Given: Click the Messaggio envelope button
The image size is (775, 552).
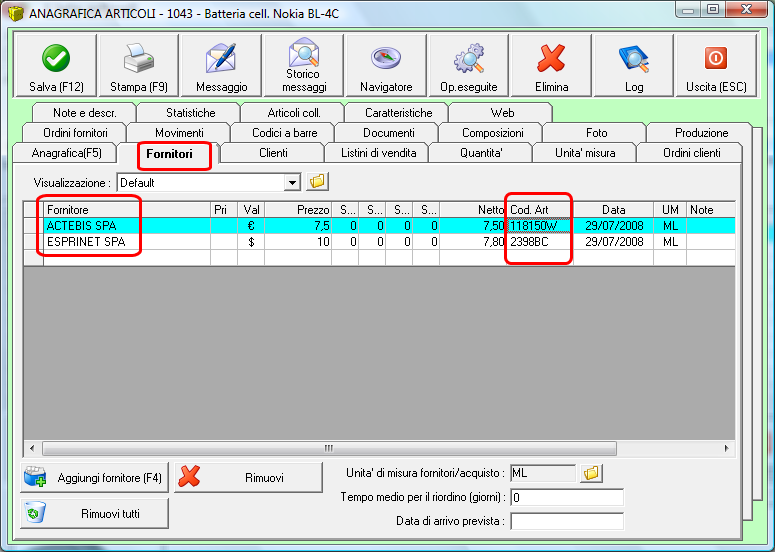Looking at the screenshot, I should point(221,65).
